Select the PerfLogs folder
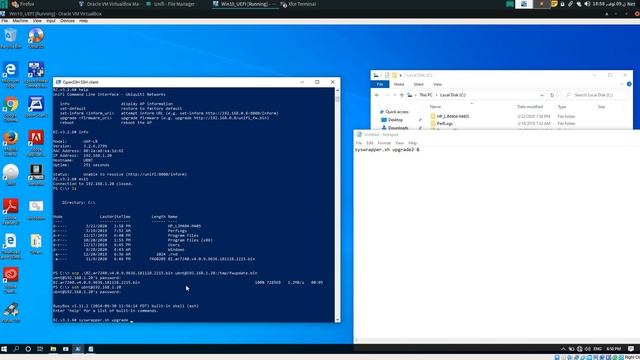Screen dimensions: 640x360 point(442,123)
